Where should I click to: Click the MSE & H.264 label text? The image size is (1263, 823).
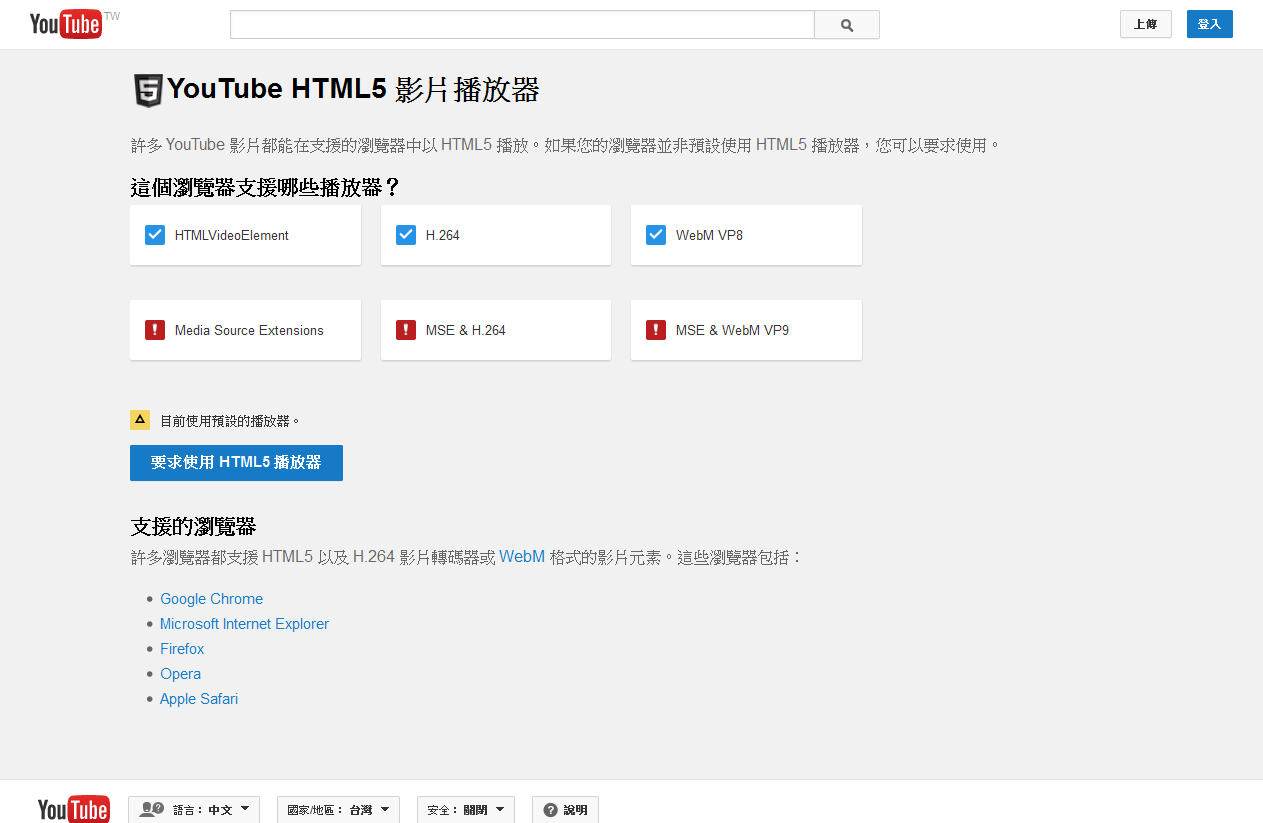tap(466, 331)
